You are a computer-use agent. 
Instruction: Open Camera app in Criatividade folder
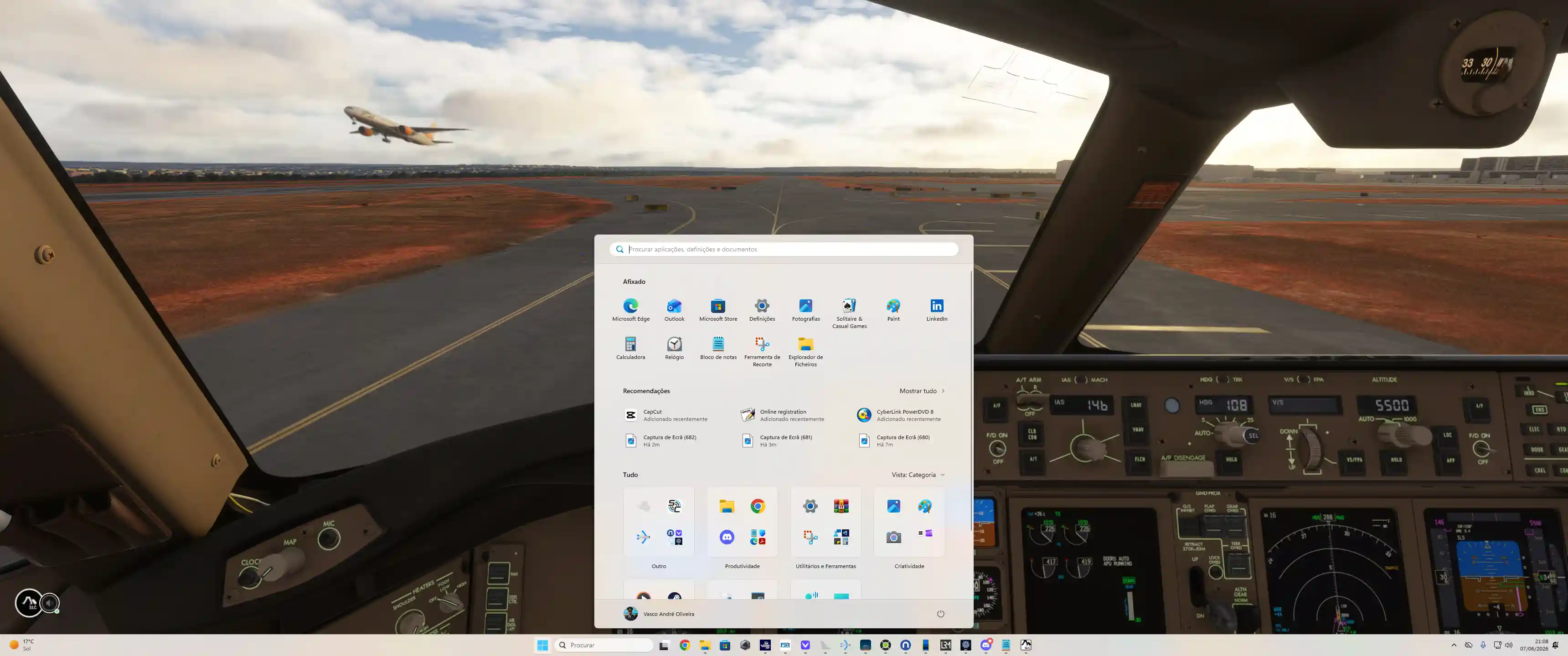(x=893, y=537)
